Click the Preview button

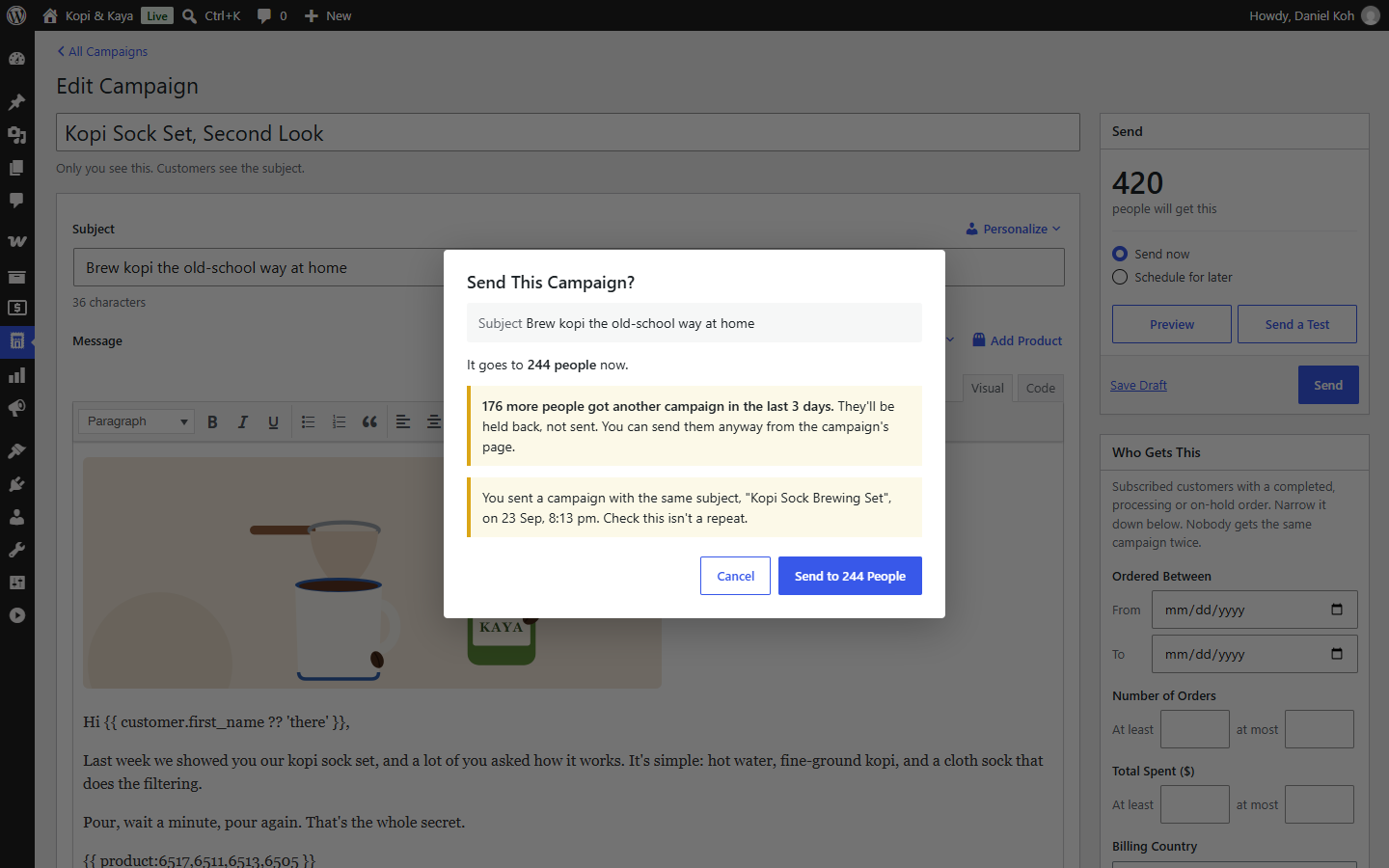[1172, 324]
